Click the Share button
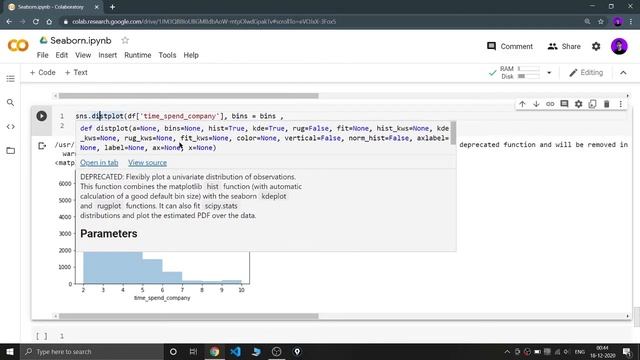The image size is (640, 360). [x=564, y=47]
